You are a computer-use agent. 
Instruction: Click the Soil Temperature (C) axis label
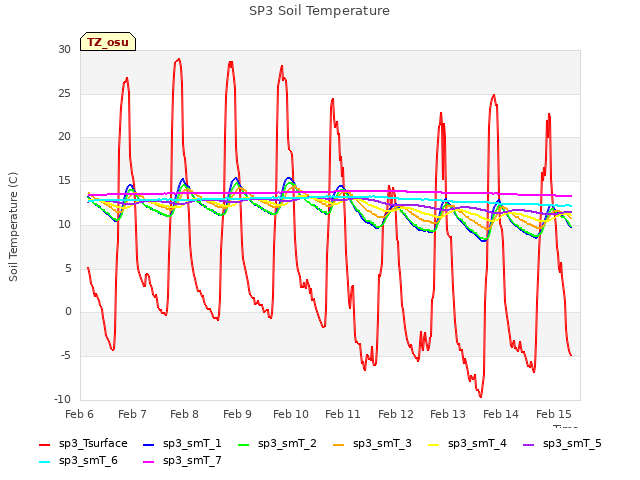(13, 227)
